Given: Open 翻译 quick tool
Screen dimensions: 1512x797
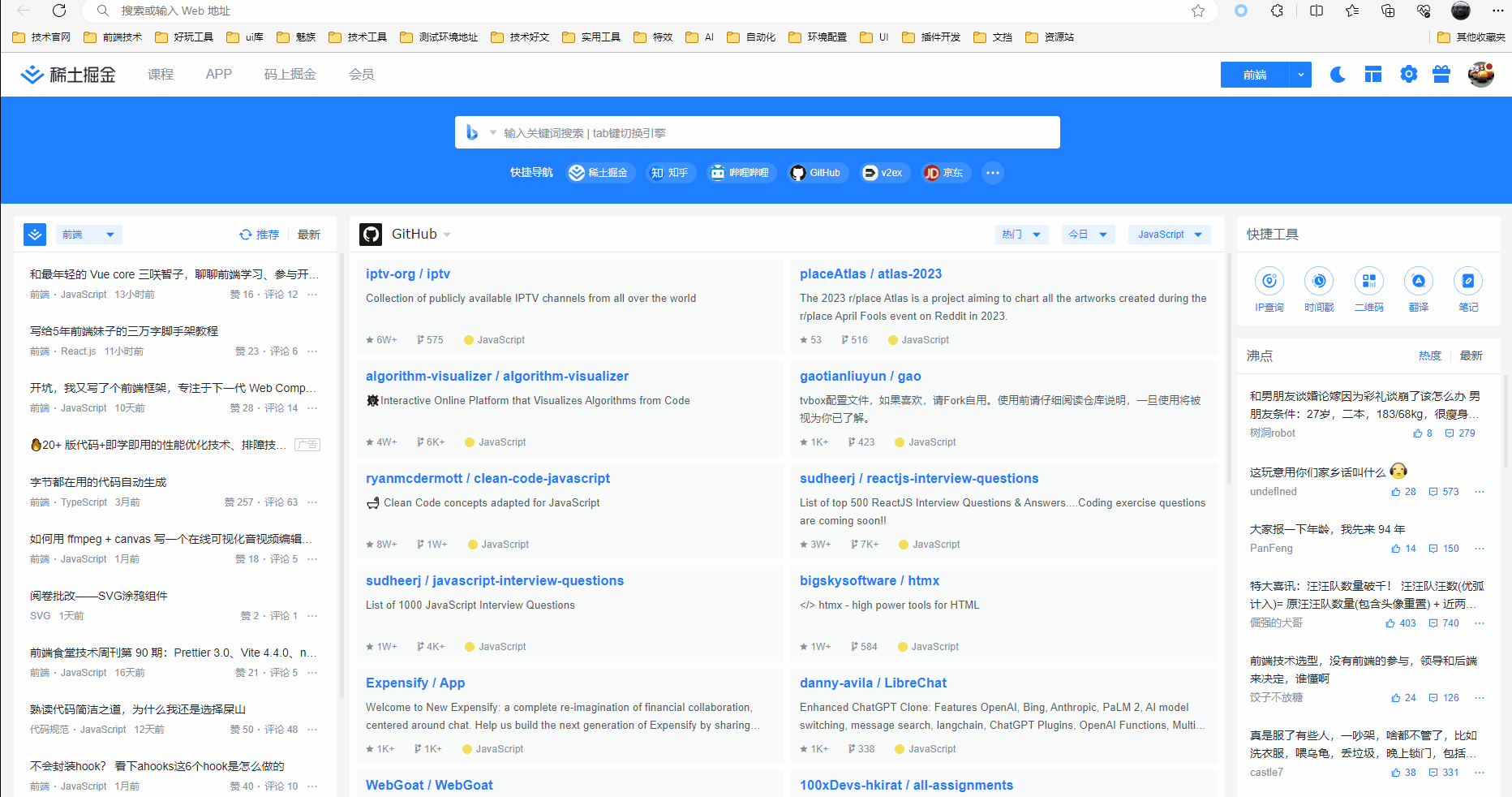Looking at the screenshot, I should pyautogui.click(x=1419, y=290).
